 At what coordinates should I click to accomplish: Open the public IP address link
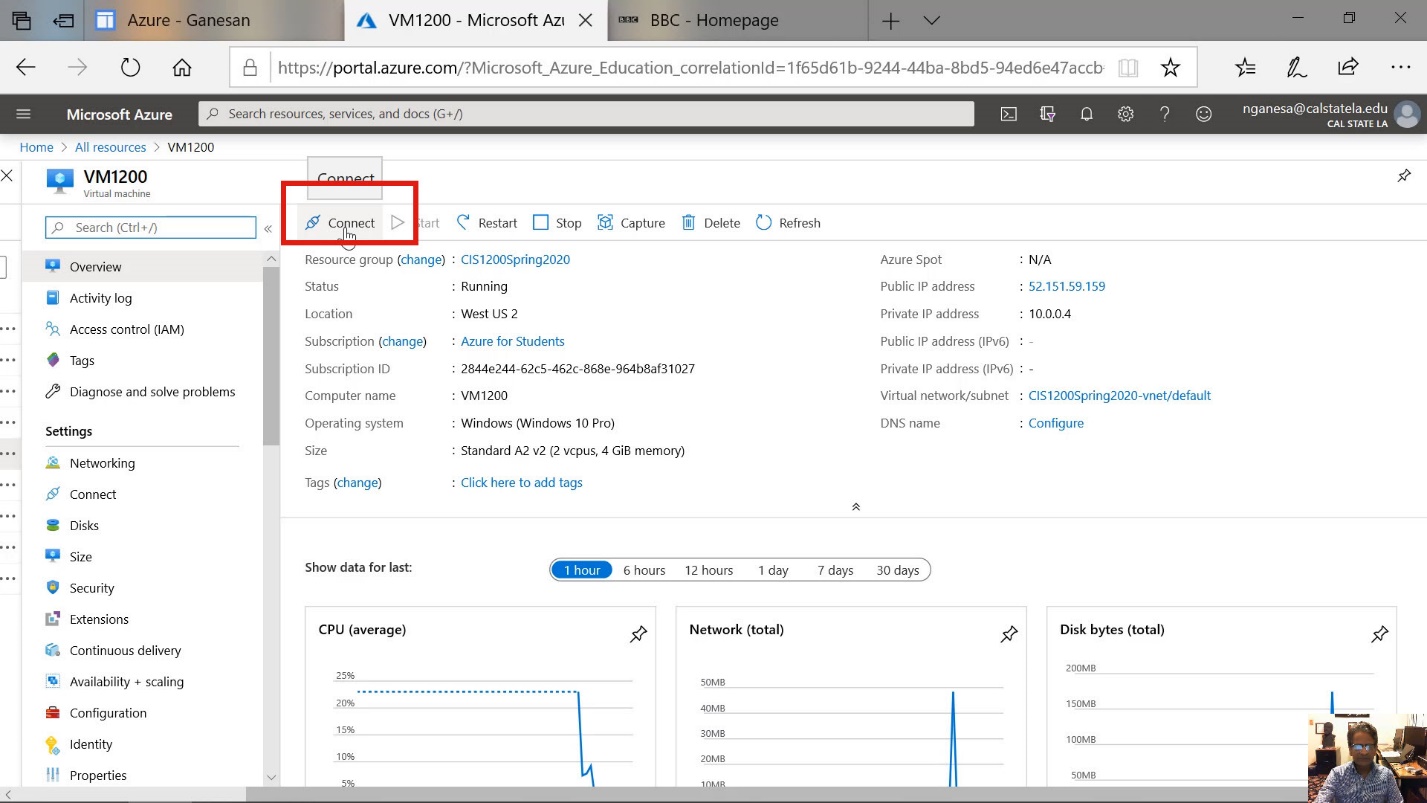tap(1066, 286)
